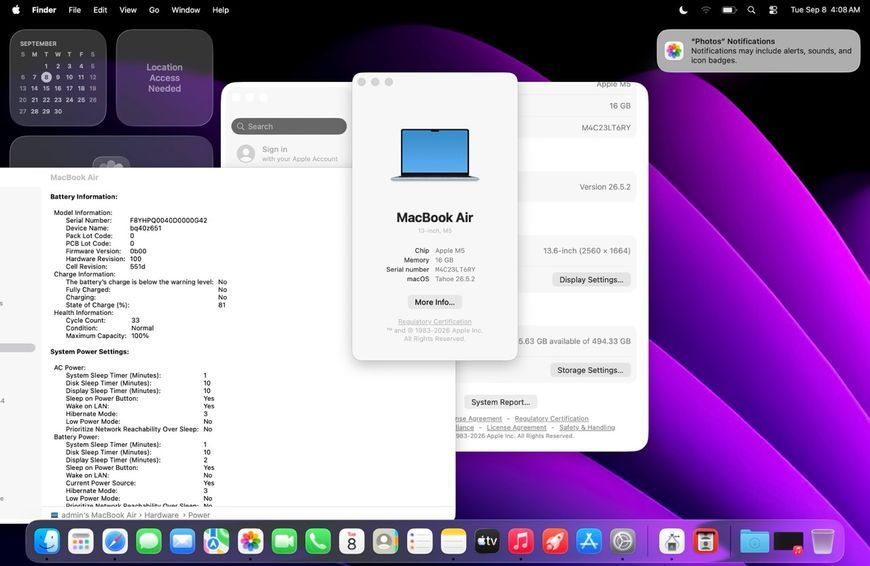Open Reminders from the Dock
This screenshot has width=870, height=566.
tap(419, 542)
